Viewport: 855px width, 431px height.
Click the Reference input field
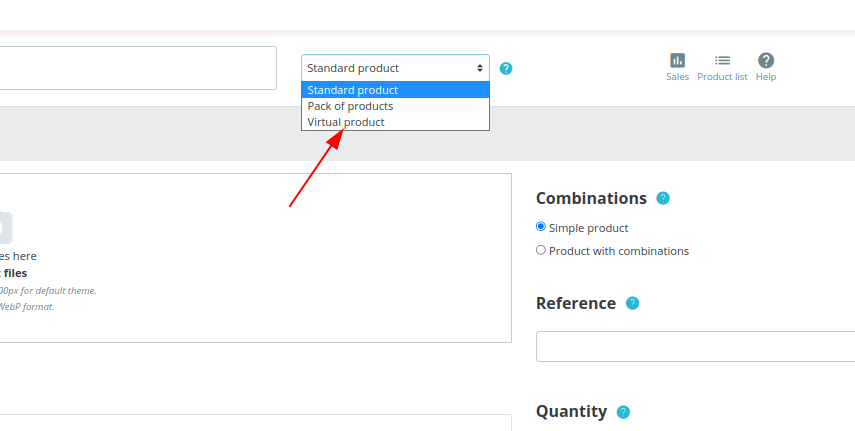coord(695,346)
